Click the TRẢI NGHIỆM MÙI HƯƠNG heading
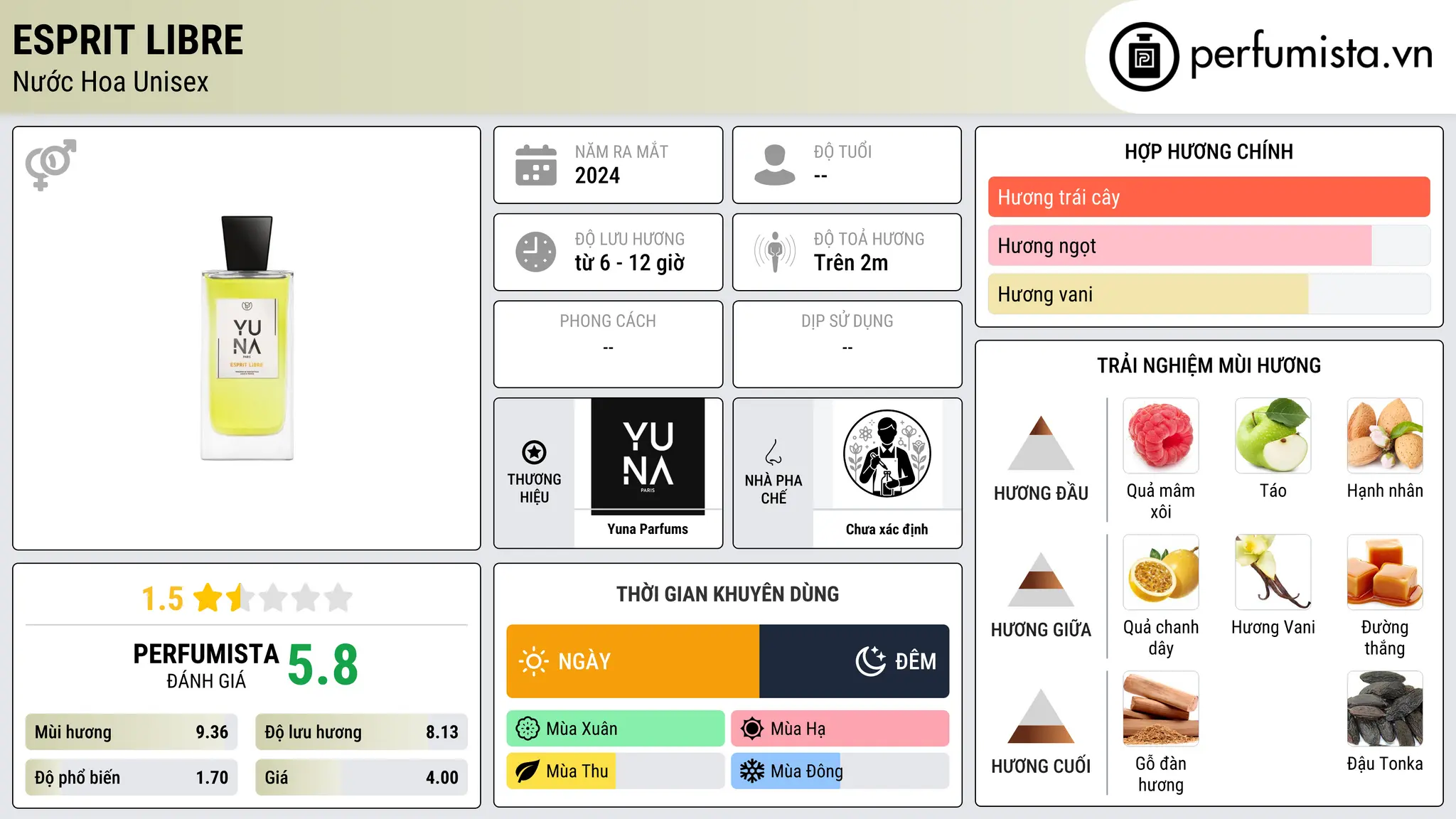The height and width of the screenshot is (819, 1456). pos(1209,365)
